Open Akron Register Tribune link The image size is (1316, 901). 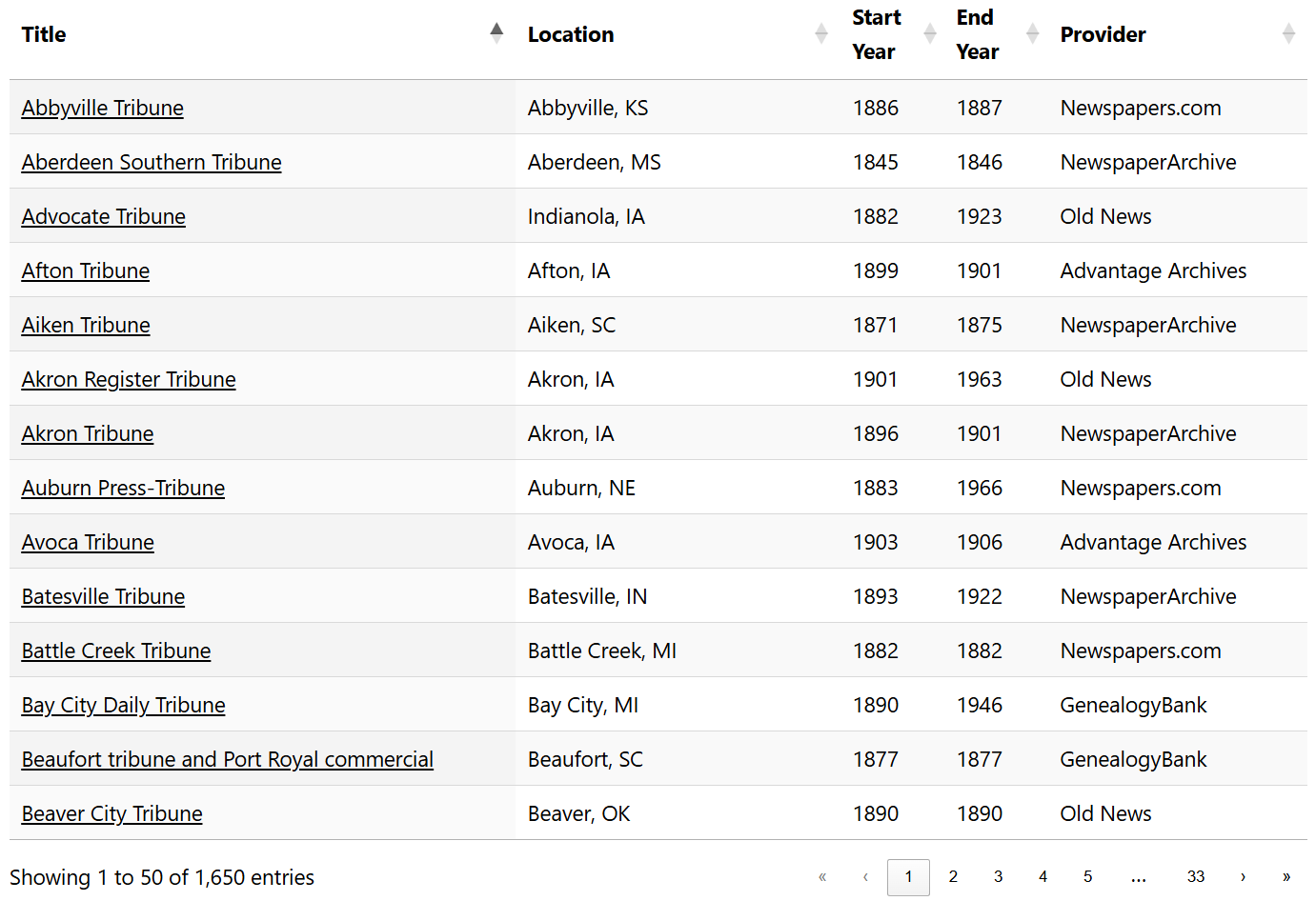coord(129,379)
